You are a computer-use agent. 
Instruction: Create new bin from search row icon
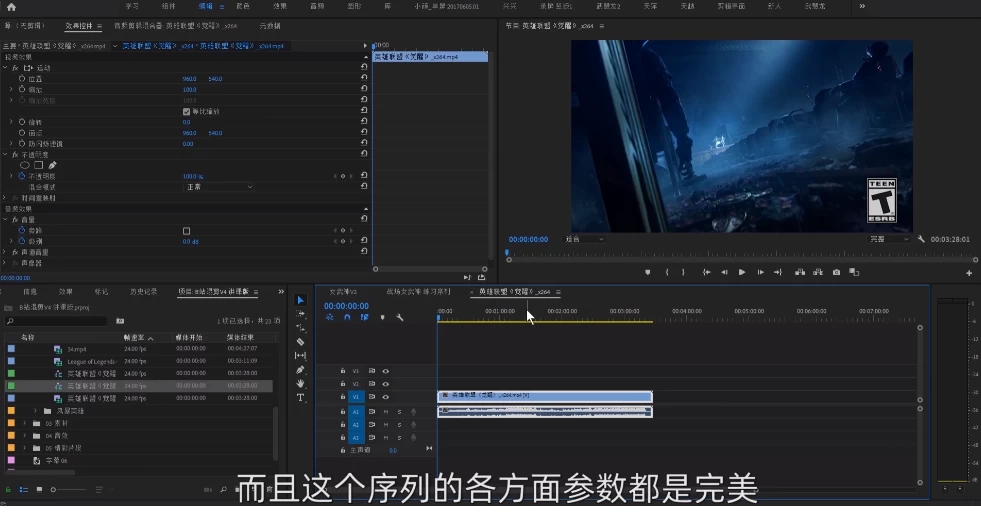119,321
